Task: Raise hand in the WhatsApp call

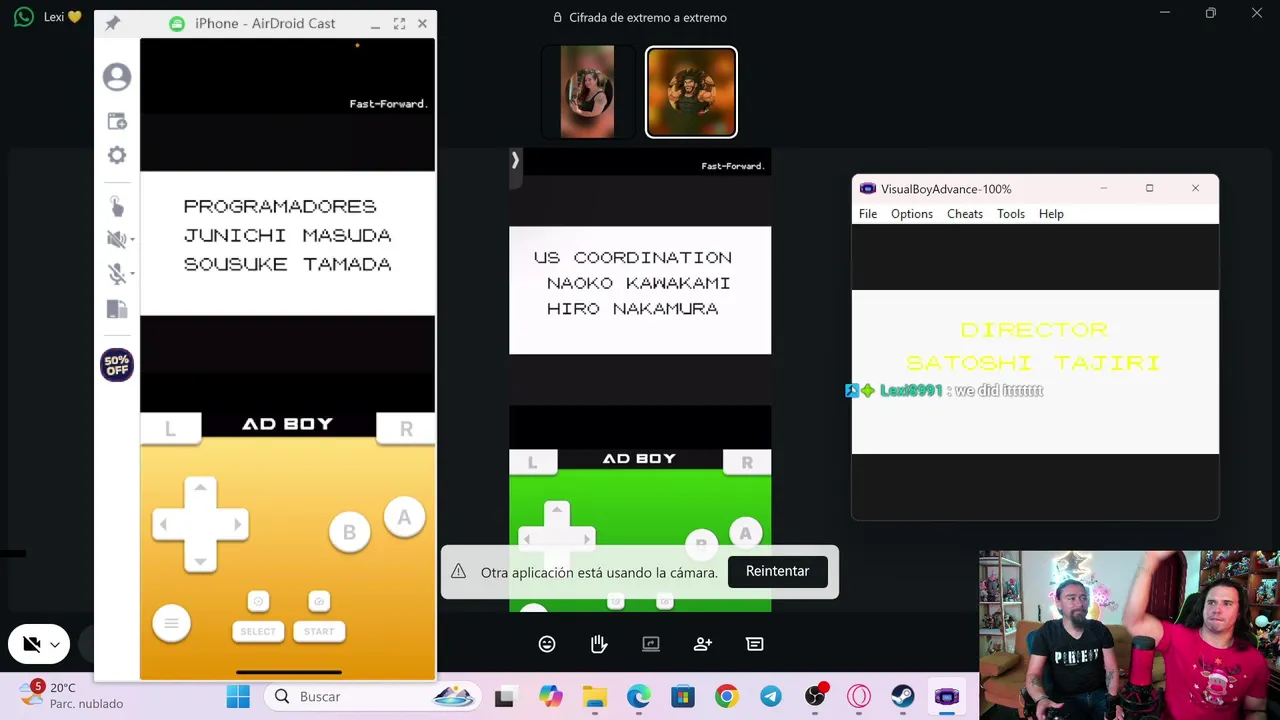Action: [599, 644]
